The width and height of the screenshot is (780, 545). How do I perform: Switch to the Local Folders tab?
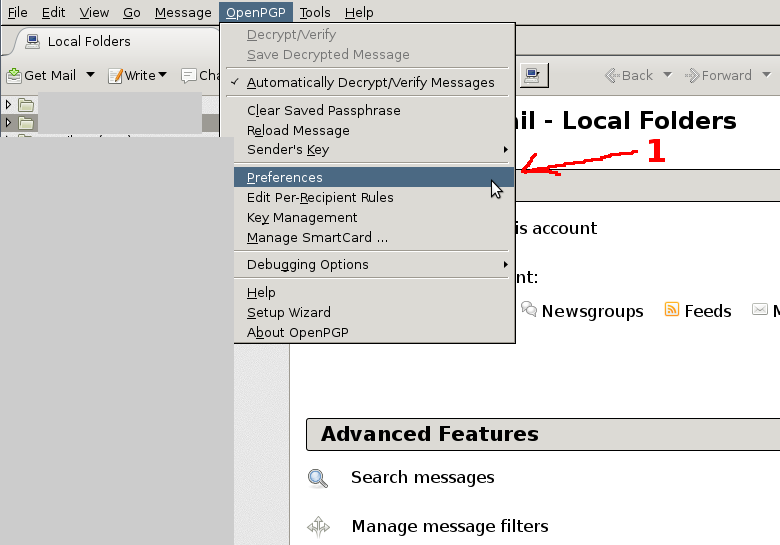coord(88,42)
